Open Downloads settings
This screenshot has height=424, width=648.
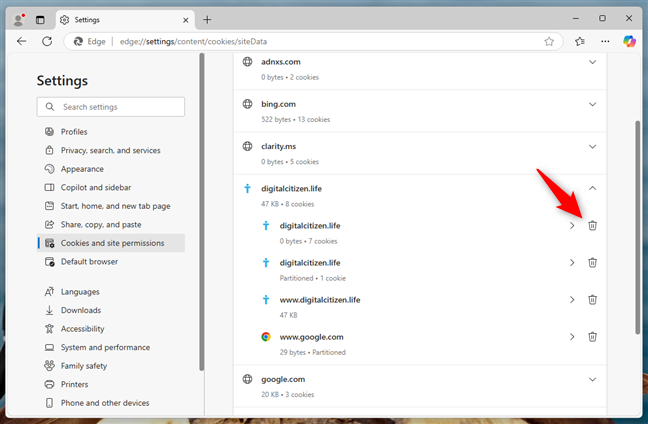point(111,310)
